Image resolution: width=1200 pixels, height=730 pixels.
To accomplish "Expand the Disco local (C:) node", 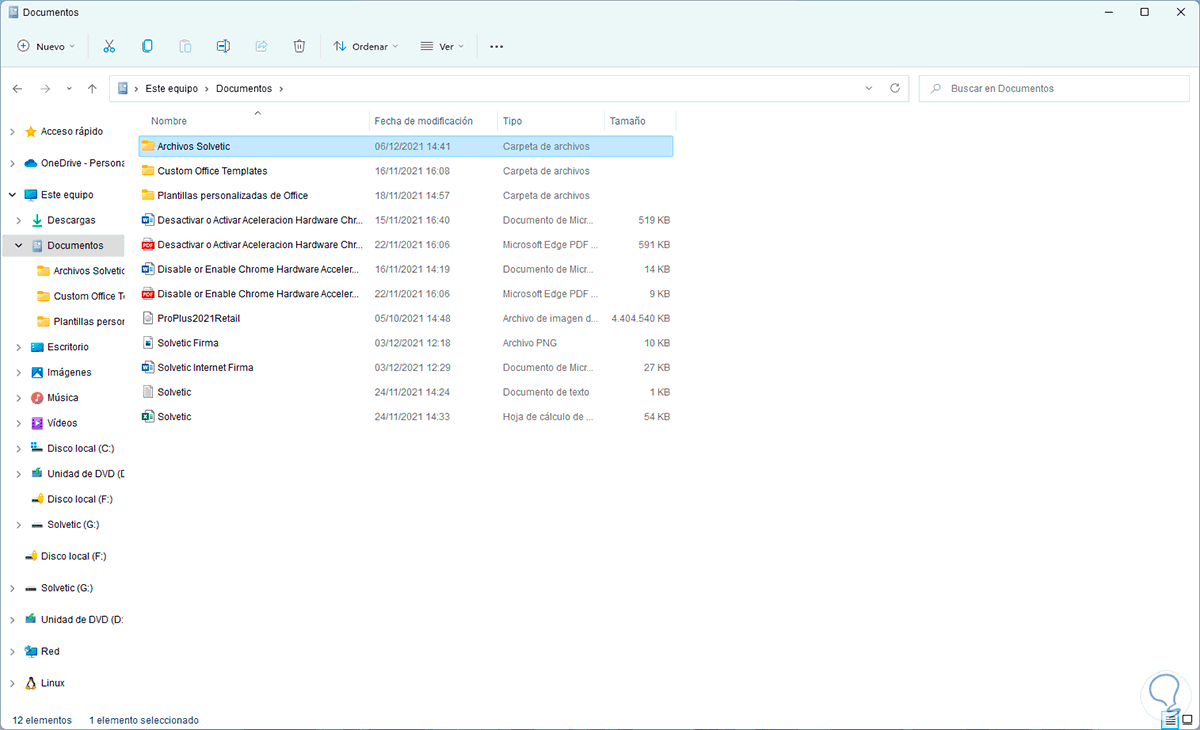I will pyautogui.click(x=19, y=448).
